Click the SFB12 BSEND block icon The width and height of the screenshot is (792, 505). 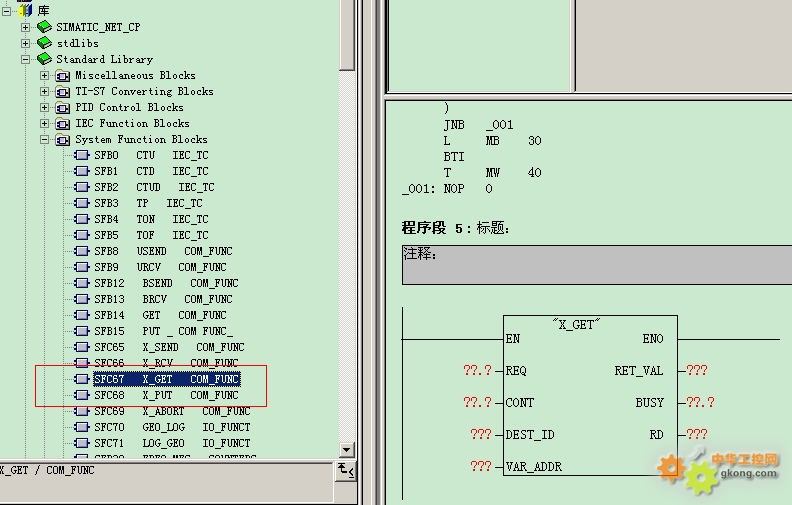(82, 283)
